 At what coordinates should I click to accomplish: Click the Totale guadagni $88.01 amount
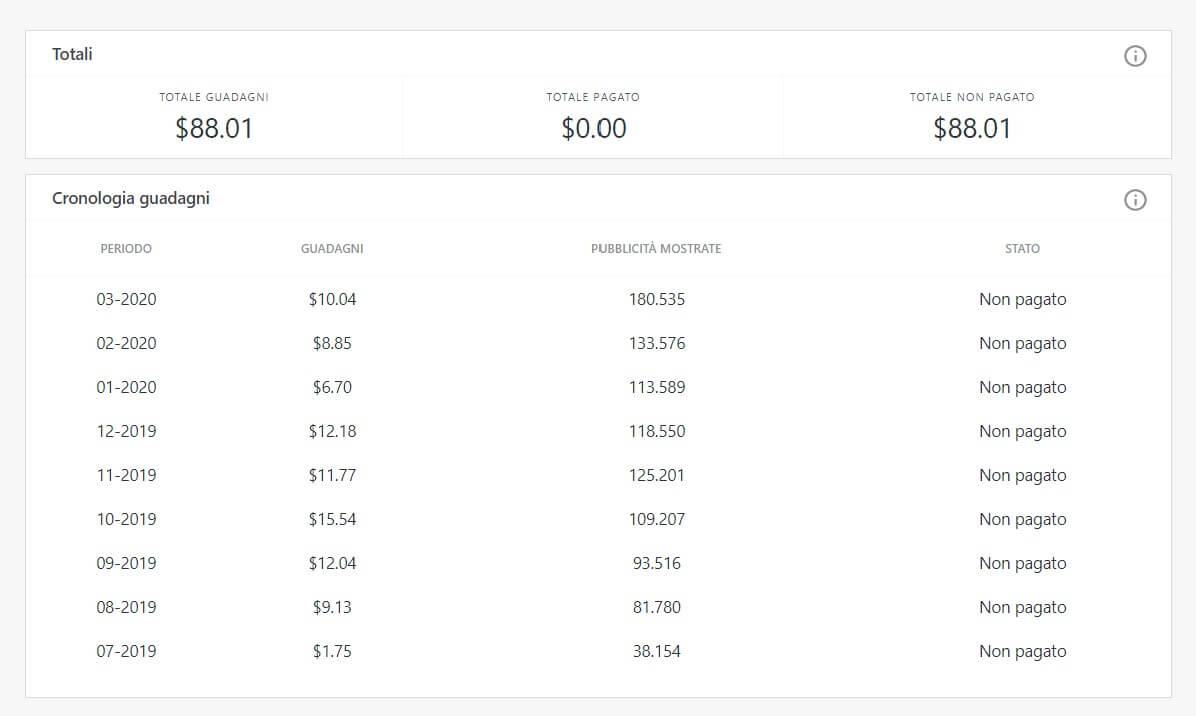click(x=214, y=129)
